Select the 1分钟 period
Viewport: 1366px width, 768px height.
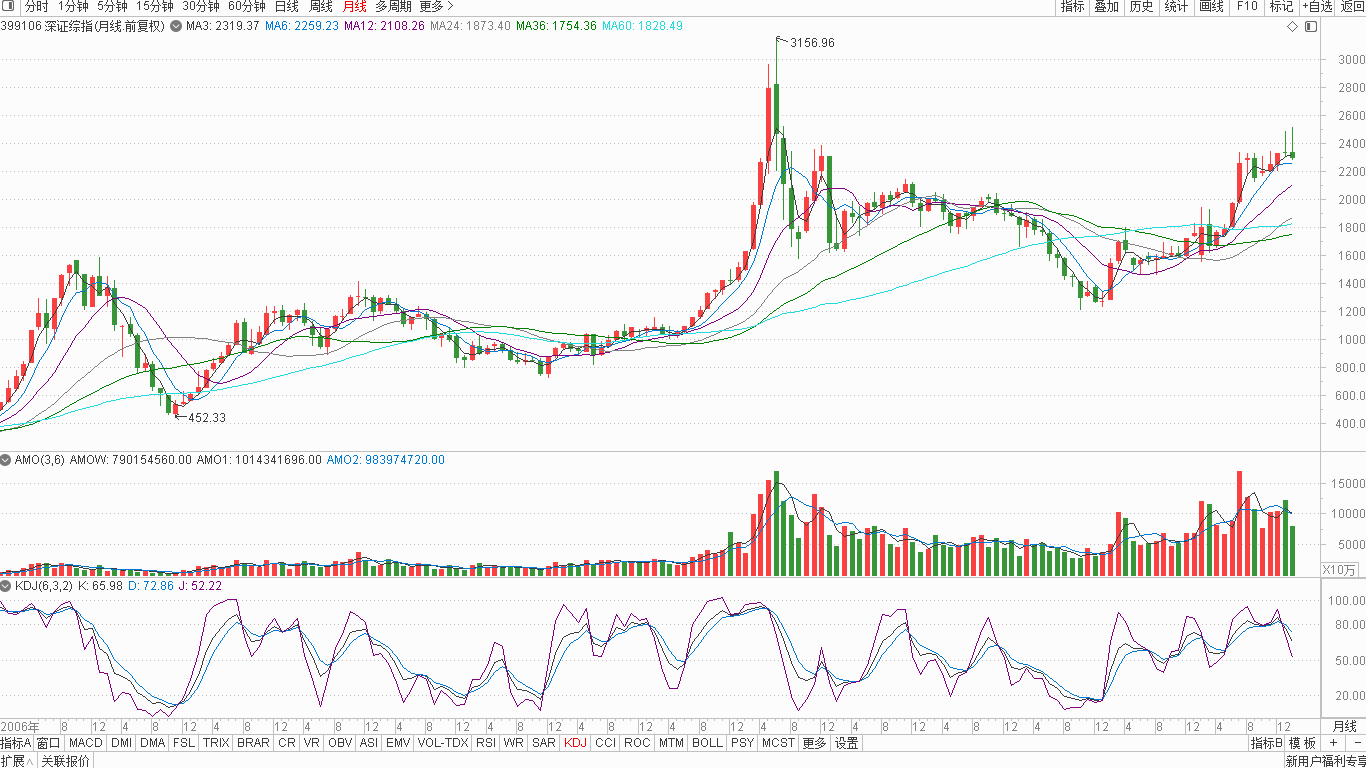pos(73,6)
